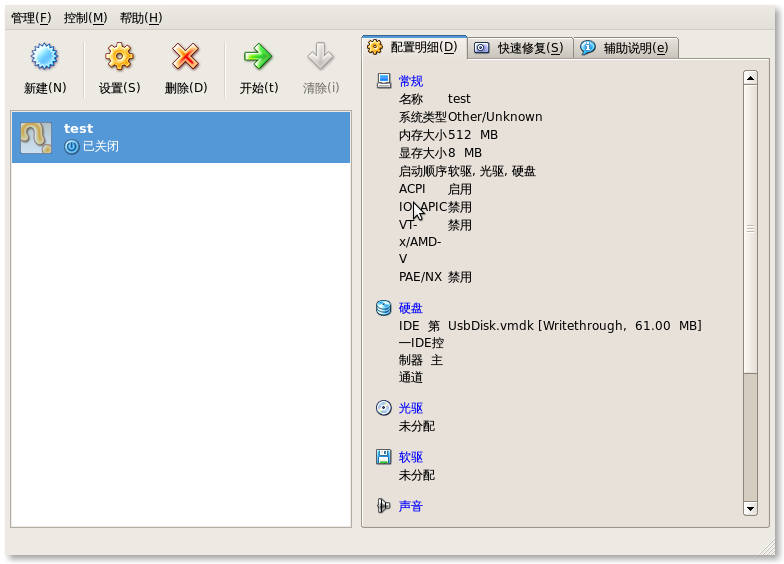Click the test VM OS icon
The height and width of the screenshot is (564, 784).
36,138
